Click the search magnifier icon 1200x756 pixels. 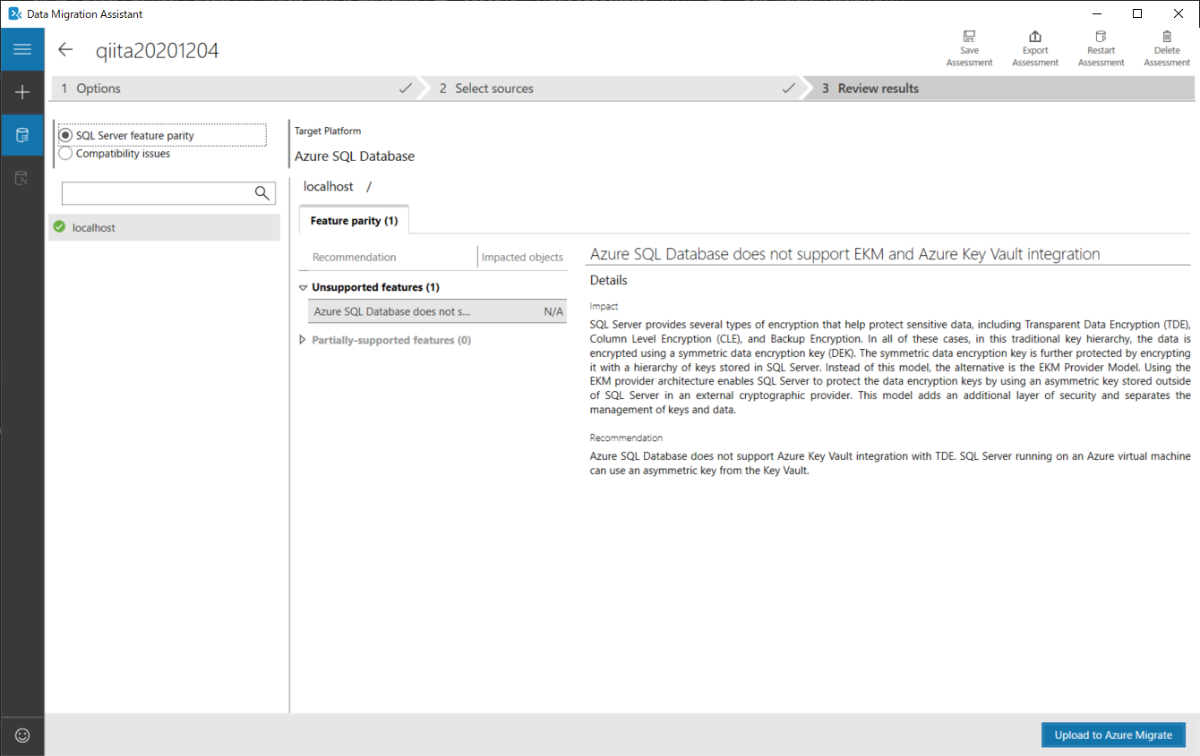point(262,193)
